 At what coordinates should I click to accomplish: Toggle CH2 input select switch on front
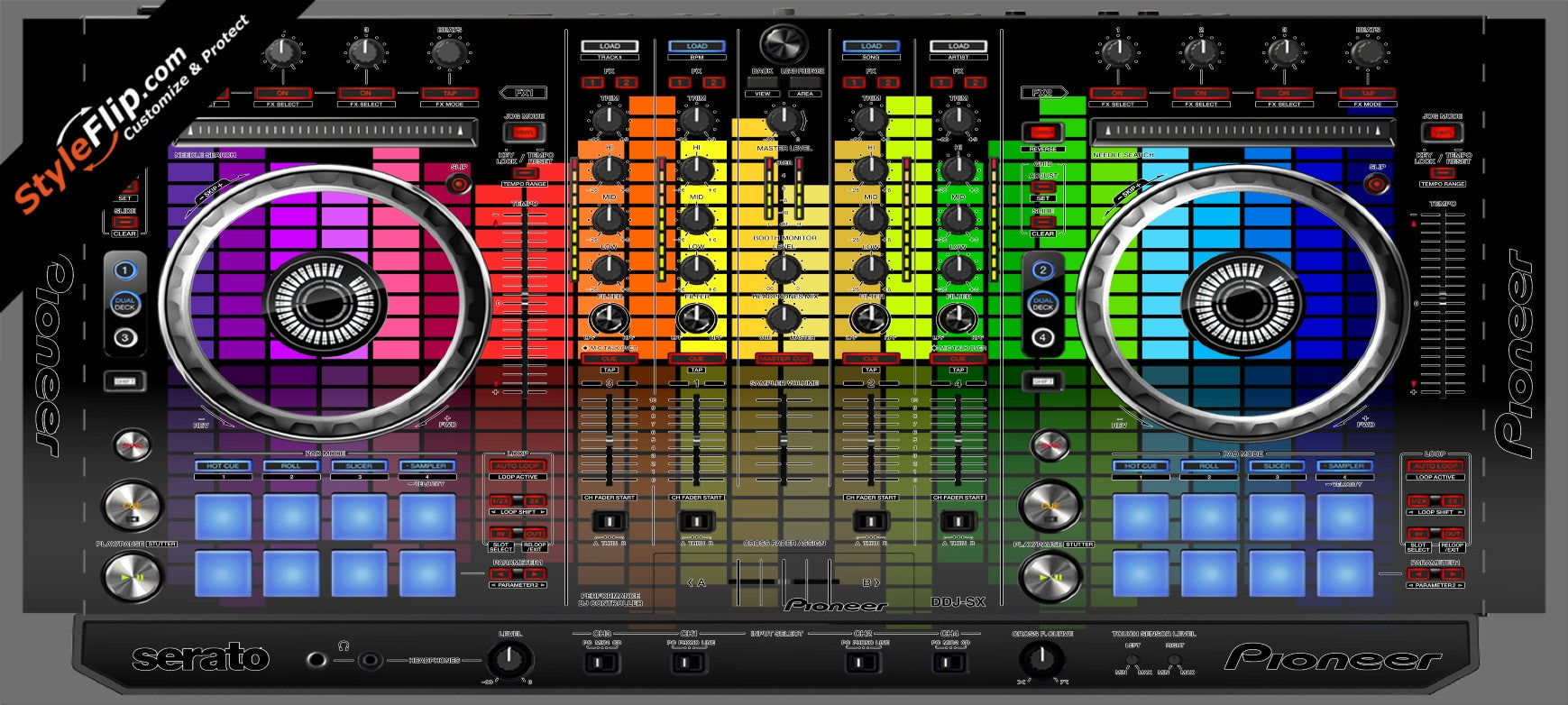pos(863,663)
